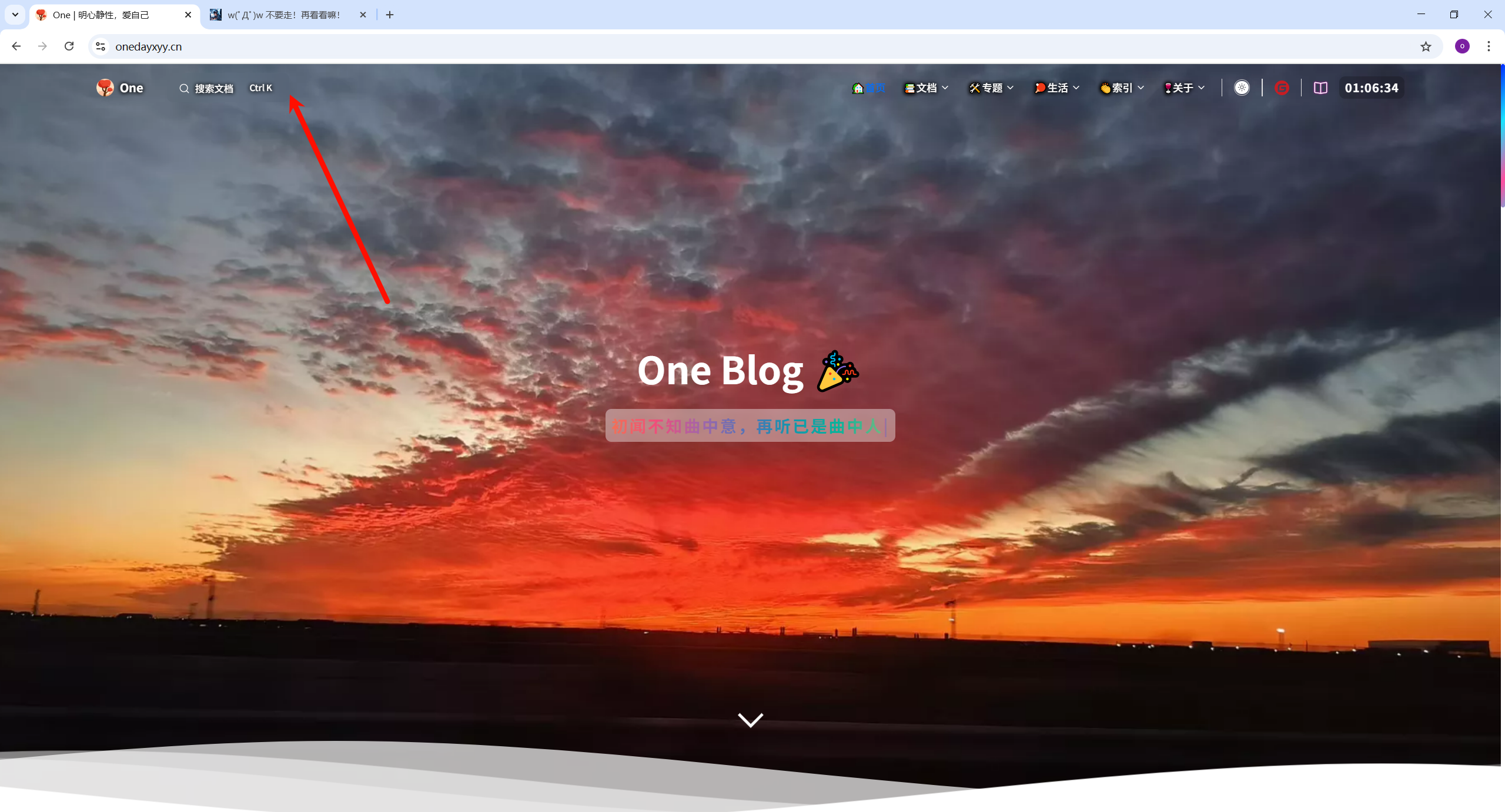Switch to the second browser tab

283,15
